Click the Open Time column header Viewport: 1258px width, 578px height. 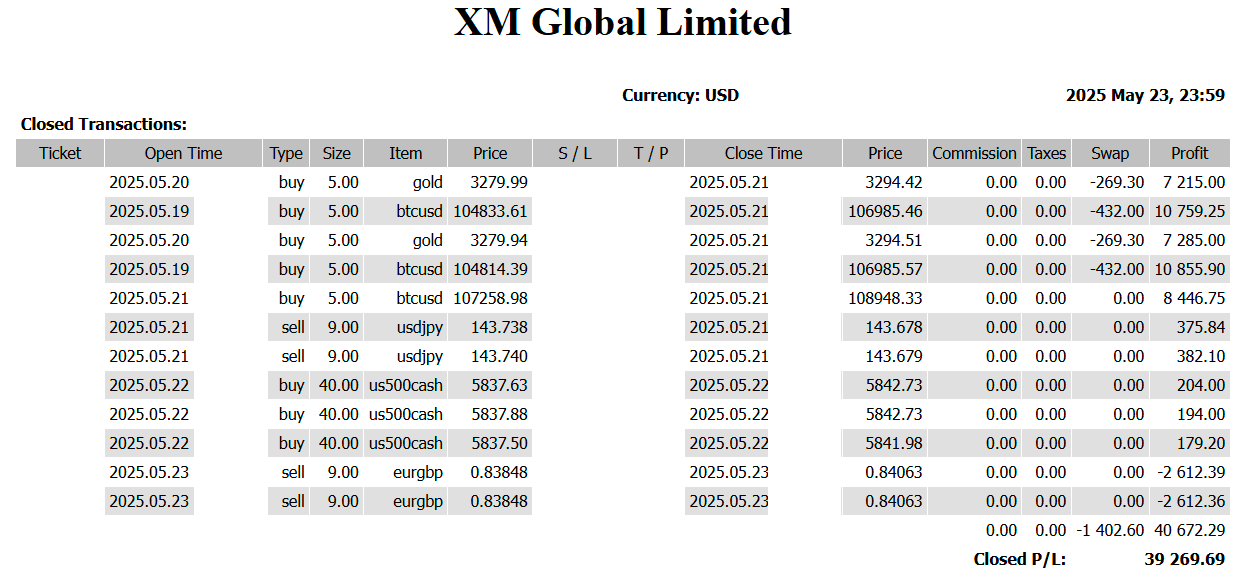pyautogui.click(x=183, y=153)
